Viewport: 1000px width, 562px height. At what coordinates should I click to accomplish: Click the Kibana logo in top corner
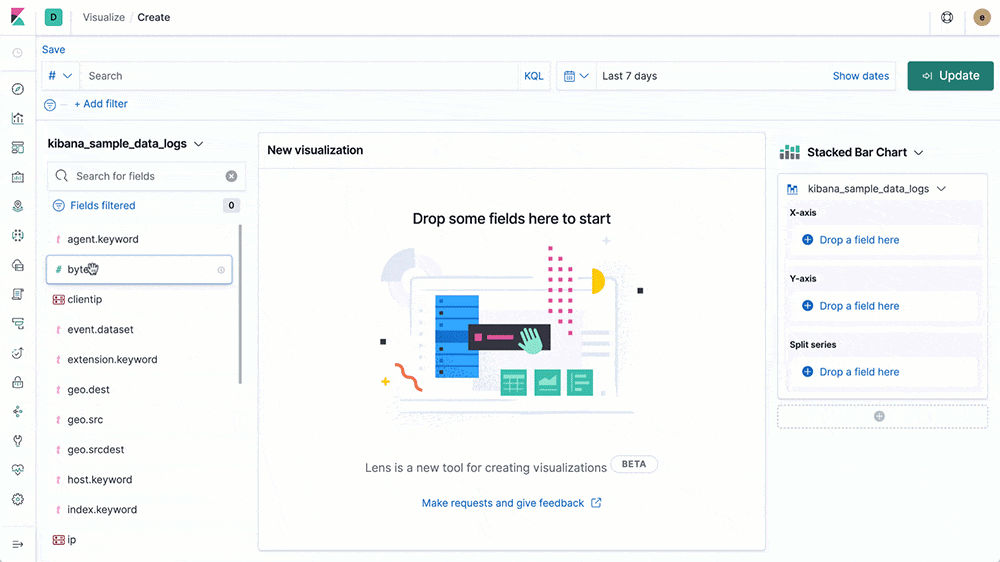(x=17, y=17)
